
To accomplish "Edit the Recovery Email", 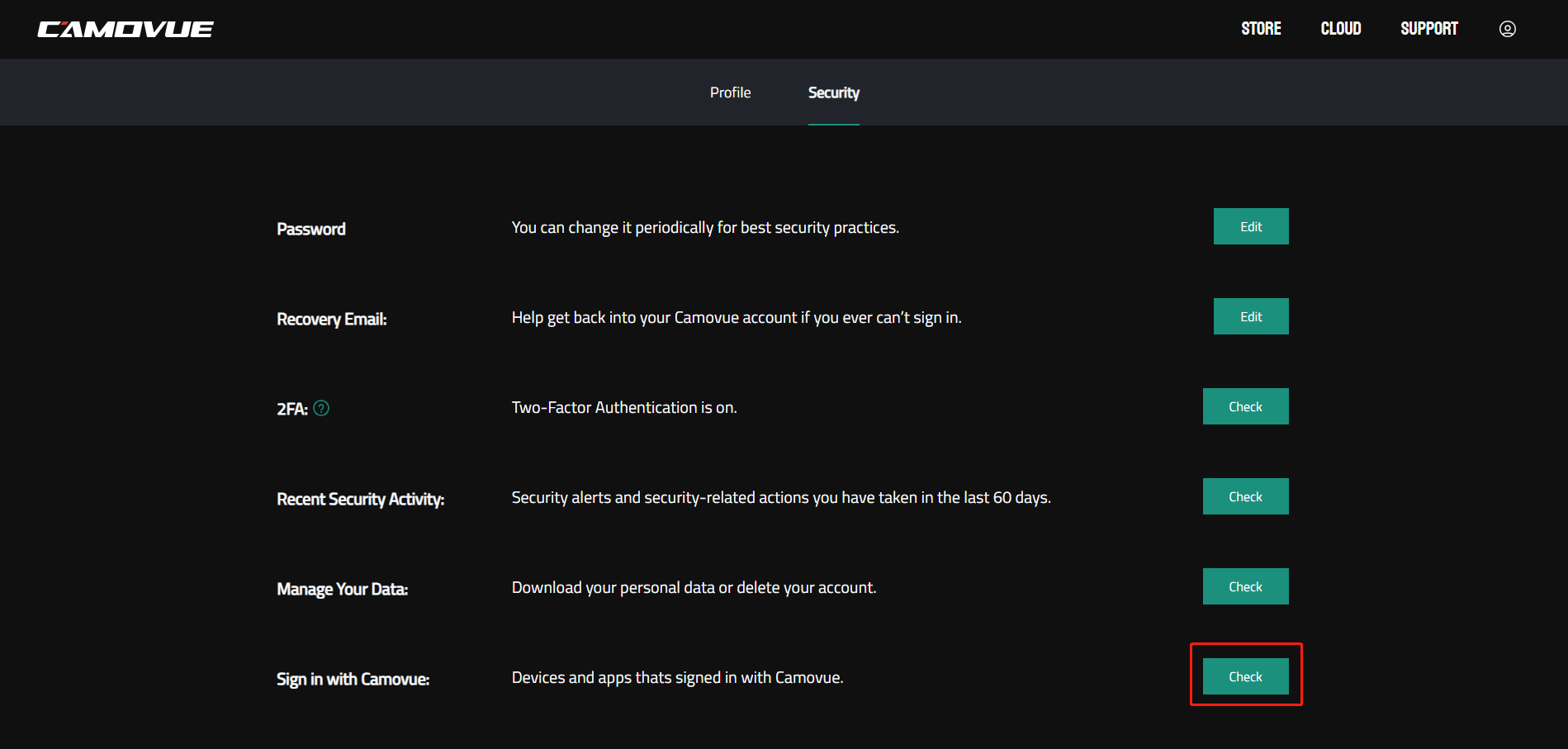I will click(1251, 316).
